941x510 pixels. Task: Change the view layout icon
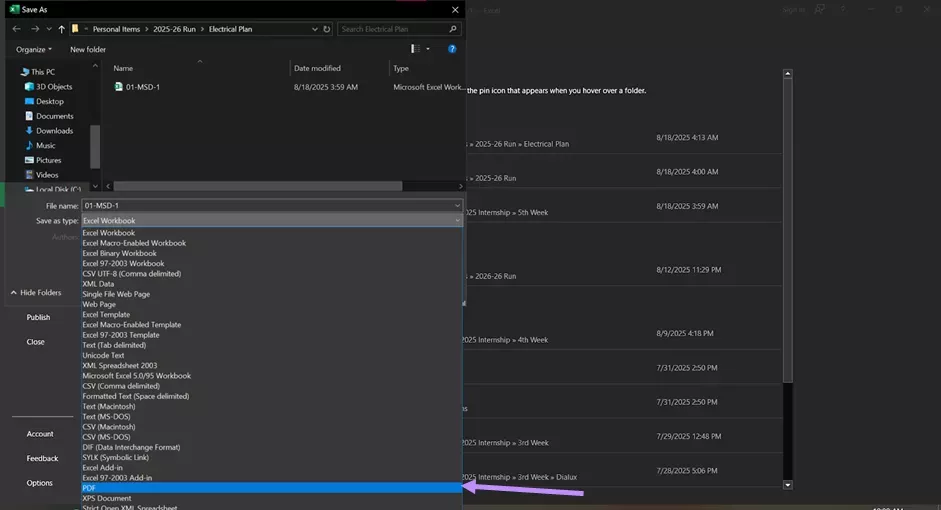415,49
